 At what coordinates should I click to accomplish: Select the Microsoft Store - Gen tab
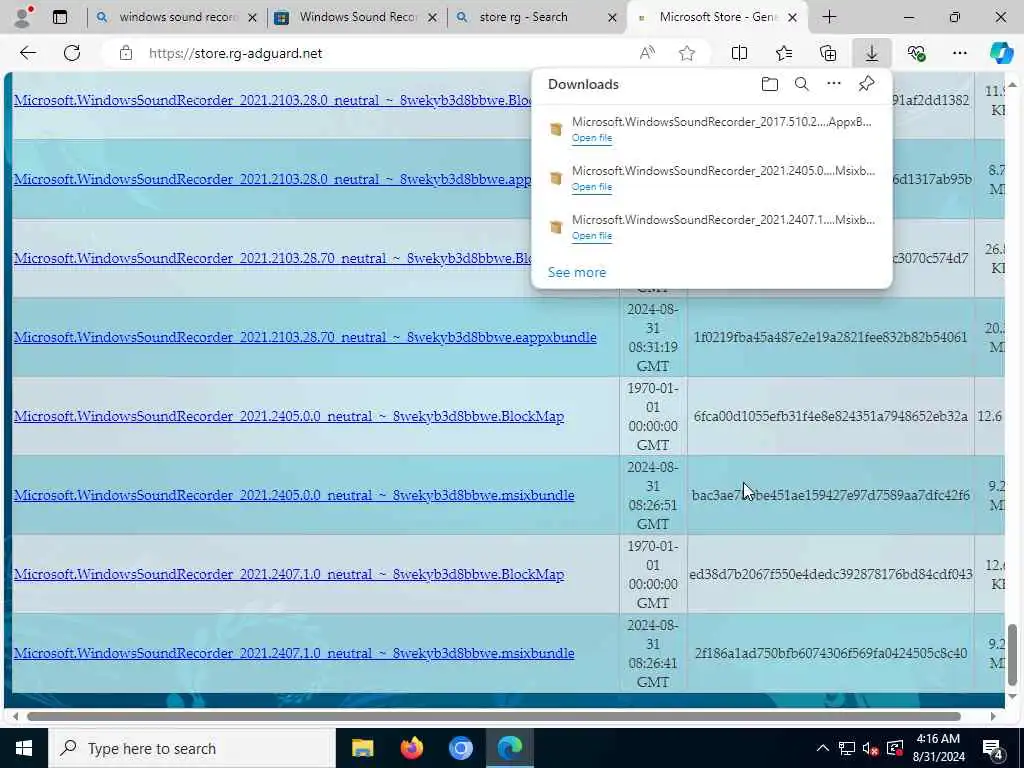click(717, 18)
